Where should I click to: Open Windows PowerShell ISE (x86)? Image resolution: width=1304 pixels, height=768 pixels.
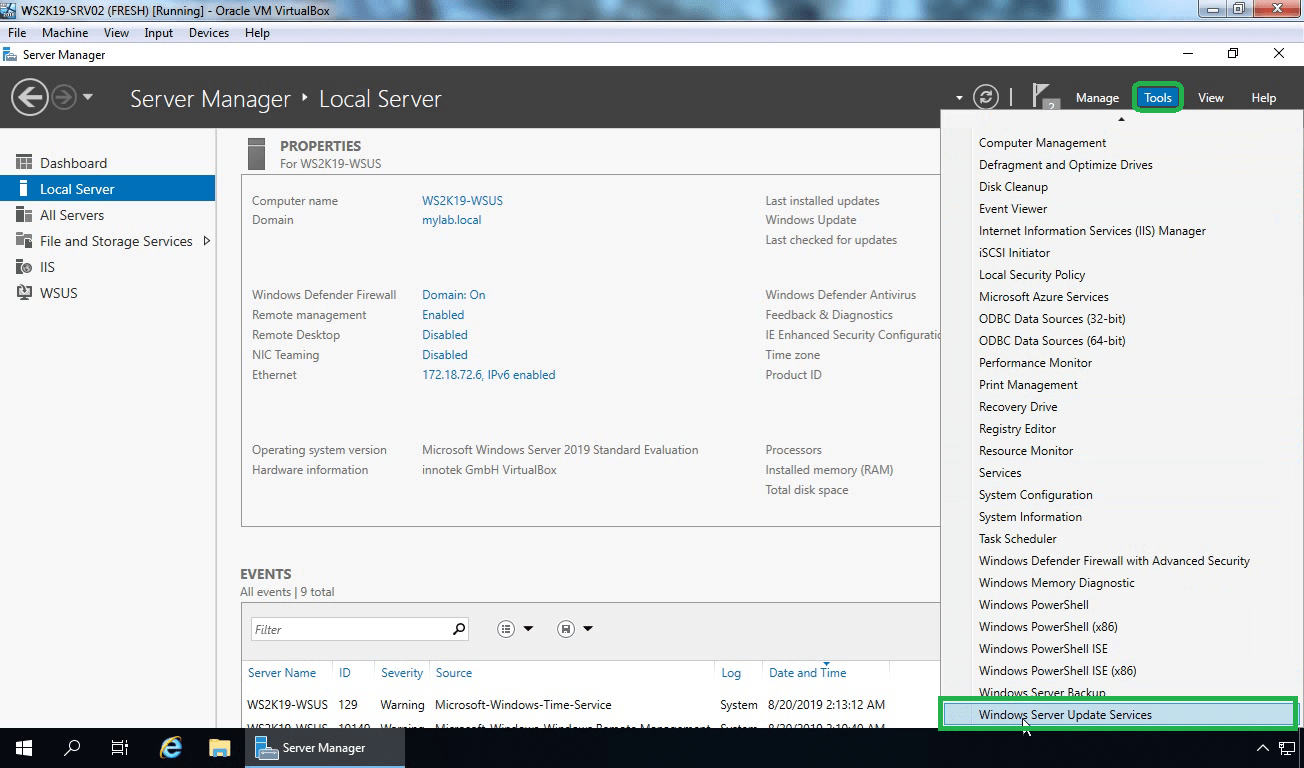tap(1057, 671)
